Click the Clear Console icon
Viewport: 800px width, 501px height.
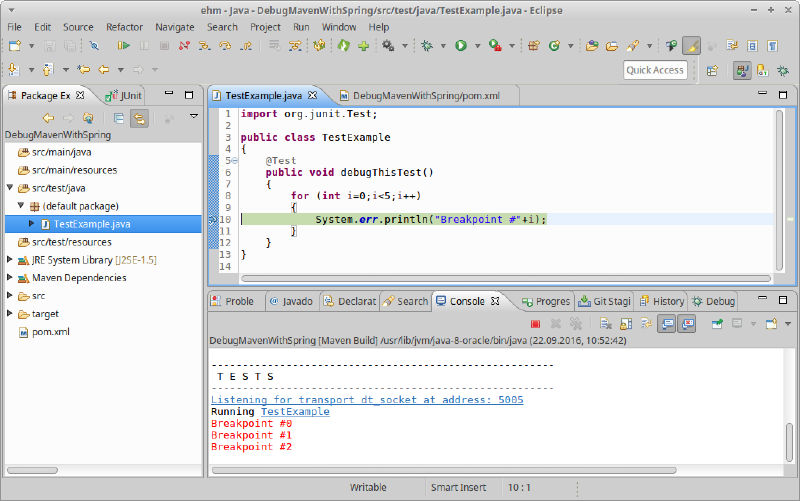(x=606, y=323)
